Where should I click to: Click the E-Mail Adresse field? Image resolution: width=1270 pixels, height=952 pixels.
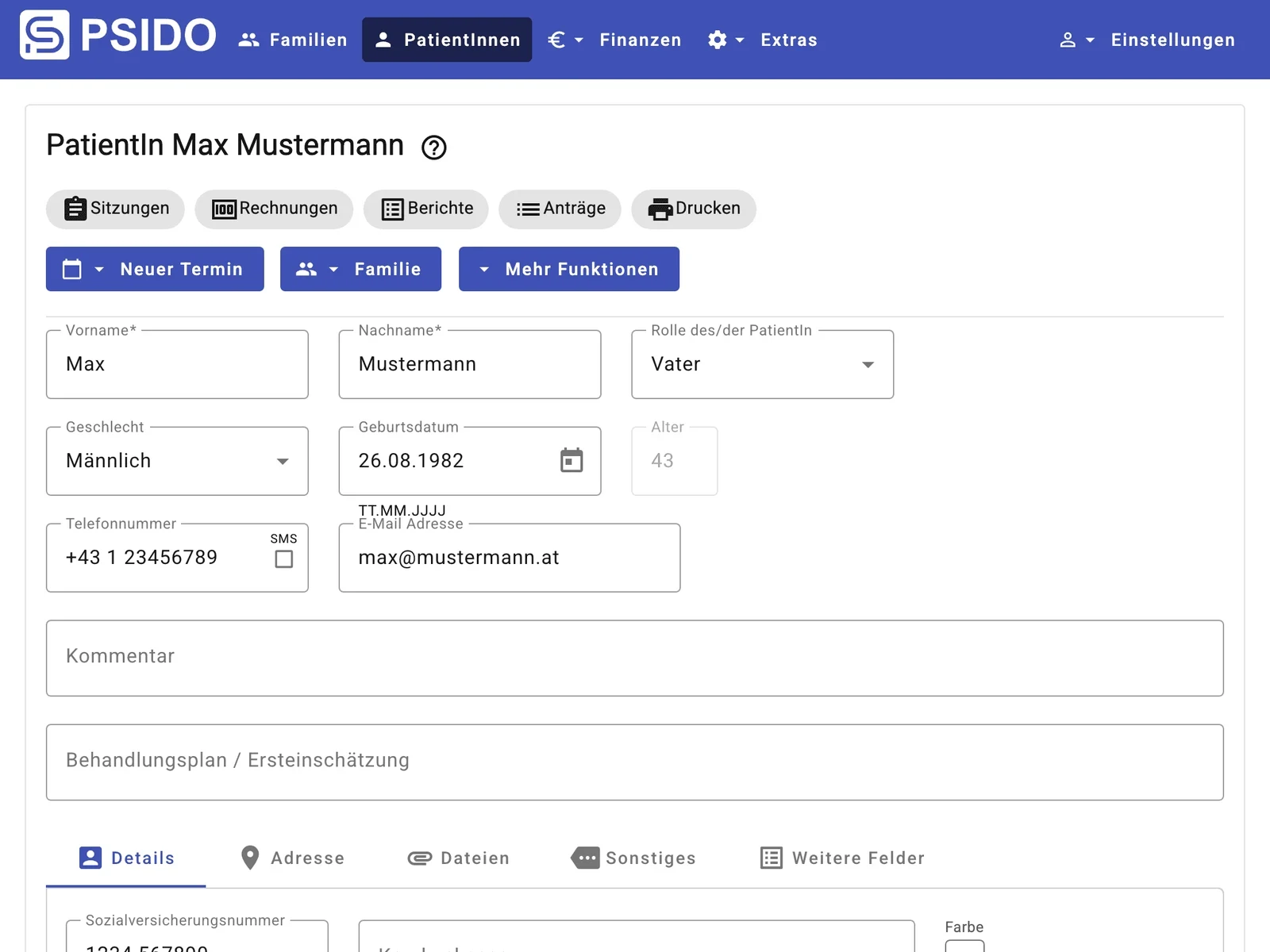pos(510,558)
